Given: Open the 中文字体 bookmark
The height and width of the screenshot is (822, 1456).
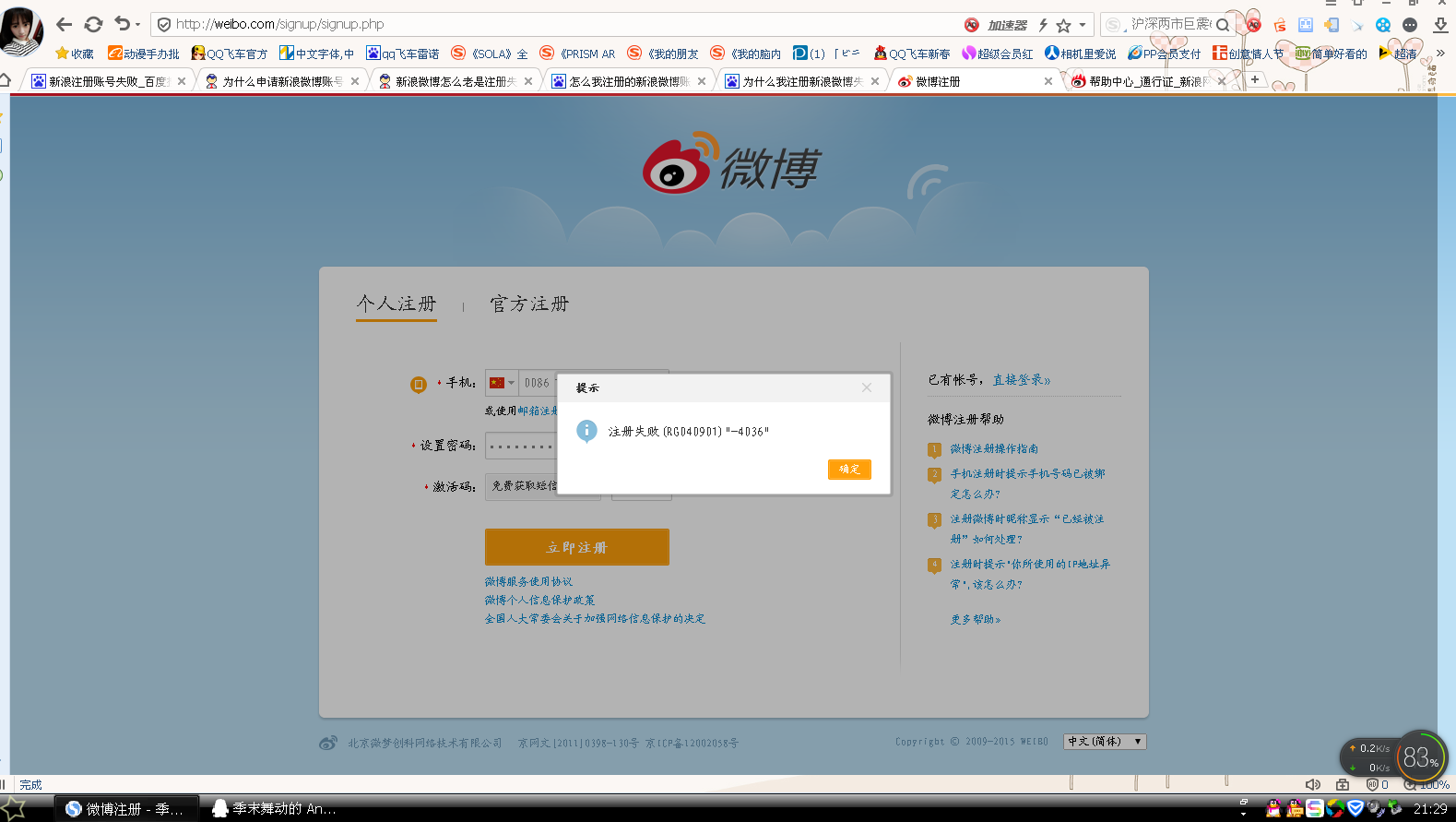Looking at the screenshot, I should click(x=317, y=54).
